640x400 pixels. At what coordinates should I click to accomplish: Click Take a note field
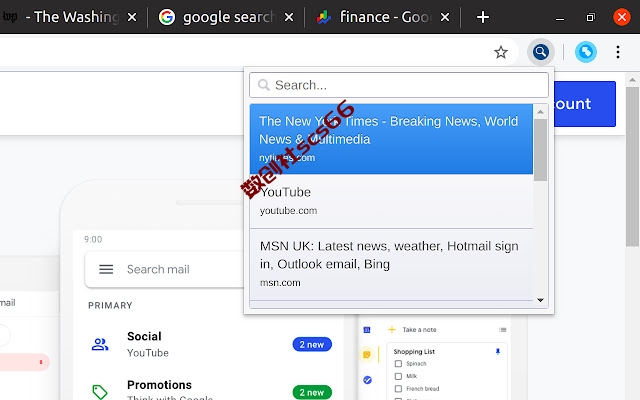(419, 330)
